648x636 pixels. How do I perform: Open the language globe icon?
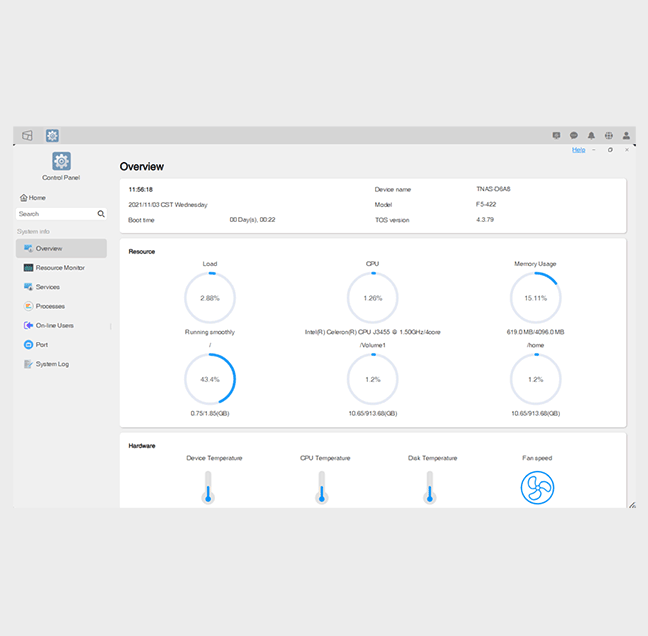(x=608, y=135)
